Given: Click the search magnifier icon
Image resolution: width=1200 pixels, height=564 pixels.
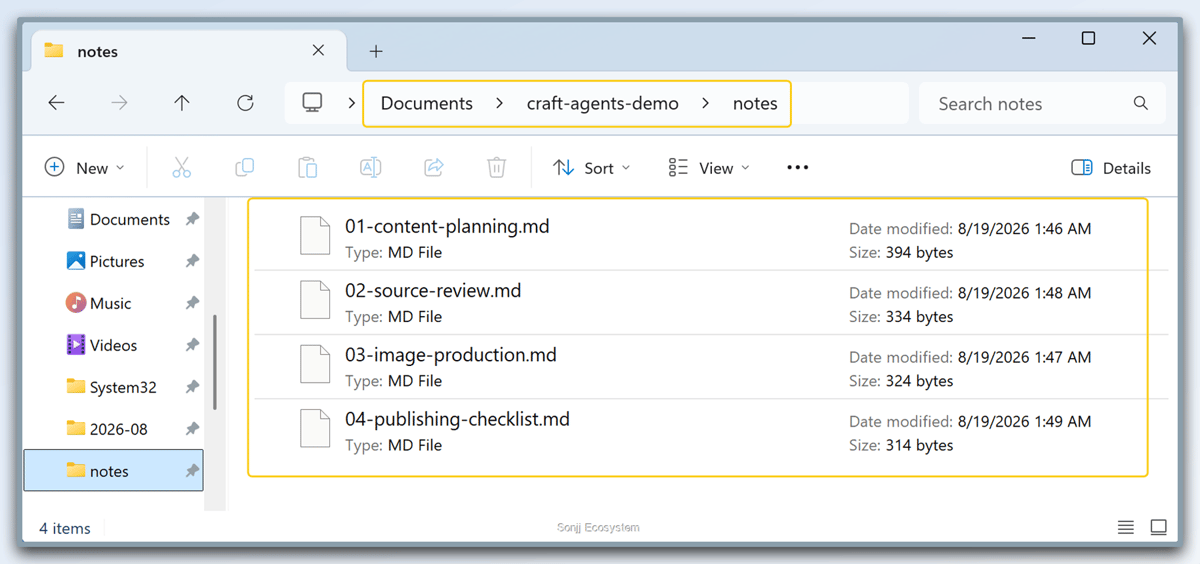Looking at the screenshot, I should [1141, 103].
